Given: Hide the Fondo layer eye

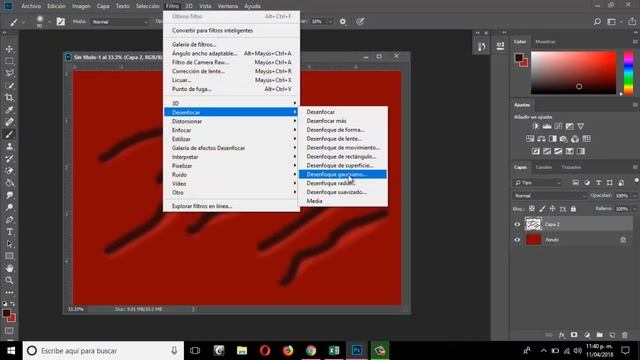Looking at the screenshot, I should 517,240.
